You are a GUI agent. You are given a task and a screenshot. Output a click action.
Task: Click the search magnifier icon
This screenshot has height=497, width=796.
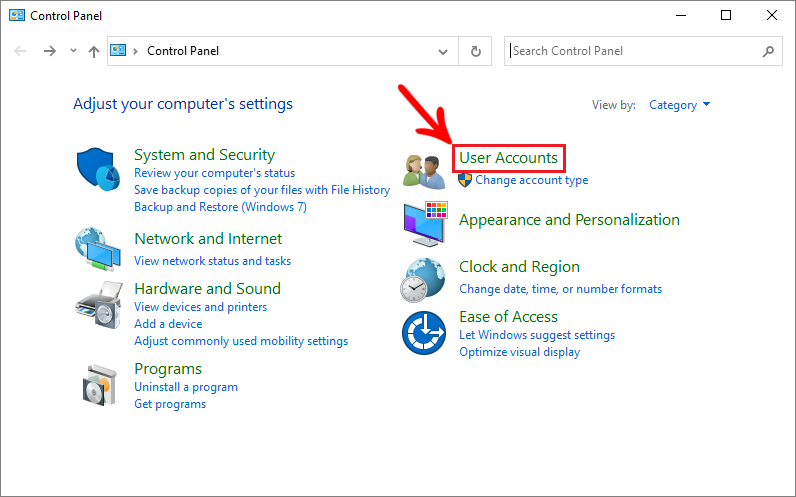point(768,51)
